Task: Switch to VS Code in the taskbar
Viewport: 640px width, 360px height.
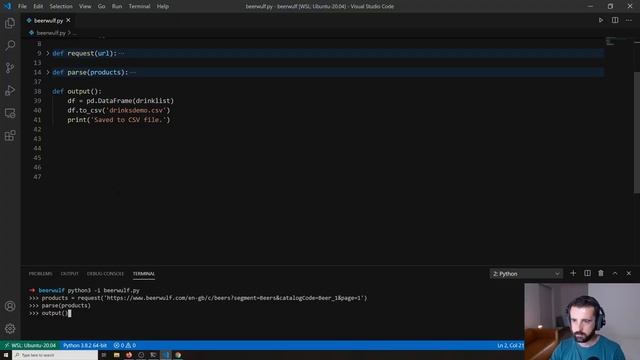Action: 166,355
